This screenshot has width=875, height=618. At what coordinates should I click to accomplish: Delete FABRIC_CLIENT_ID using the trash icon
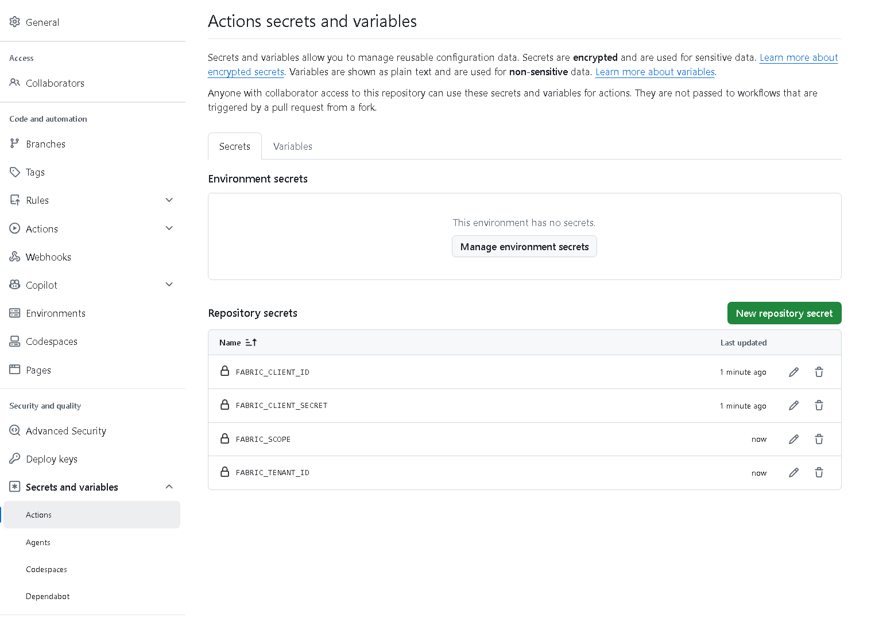pos(819,372)
